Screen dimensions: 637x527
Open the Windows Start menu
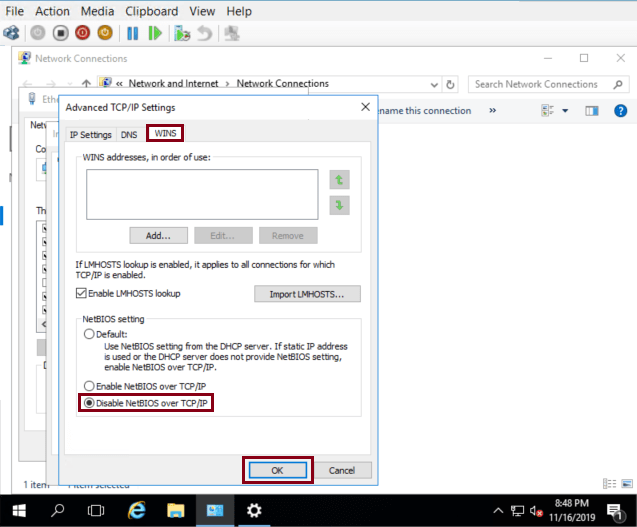19,510
